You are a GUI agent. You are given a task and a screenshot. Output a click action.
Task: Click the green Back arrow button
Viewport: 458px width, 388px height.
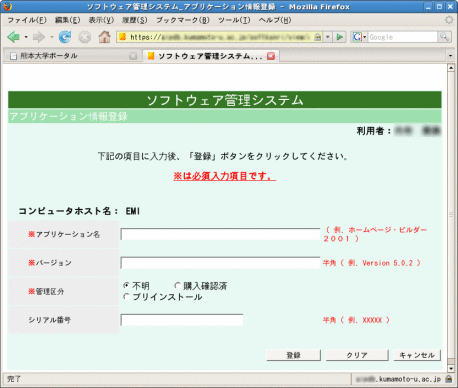[x=13, y=37]
